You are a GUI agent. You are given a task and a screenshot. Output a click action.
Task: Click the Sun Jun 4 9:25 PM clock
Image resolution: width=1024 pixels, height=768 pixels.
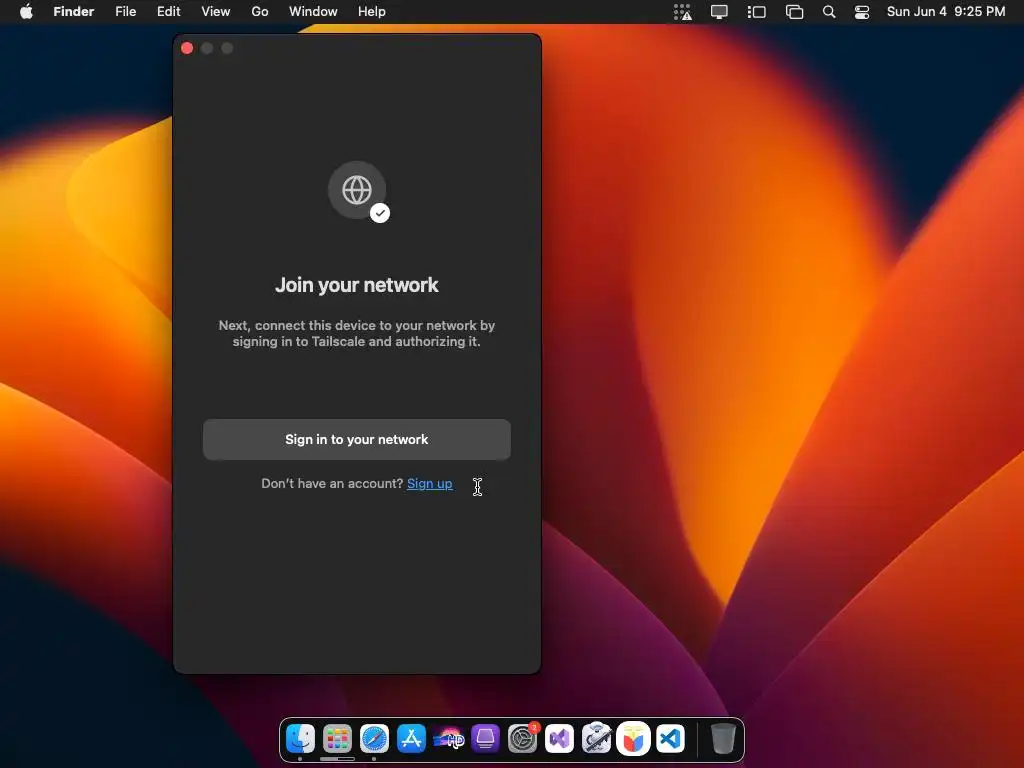pos(946,12)
